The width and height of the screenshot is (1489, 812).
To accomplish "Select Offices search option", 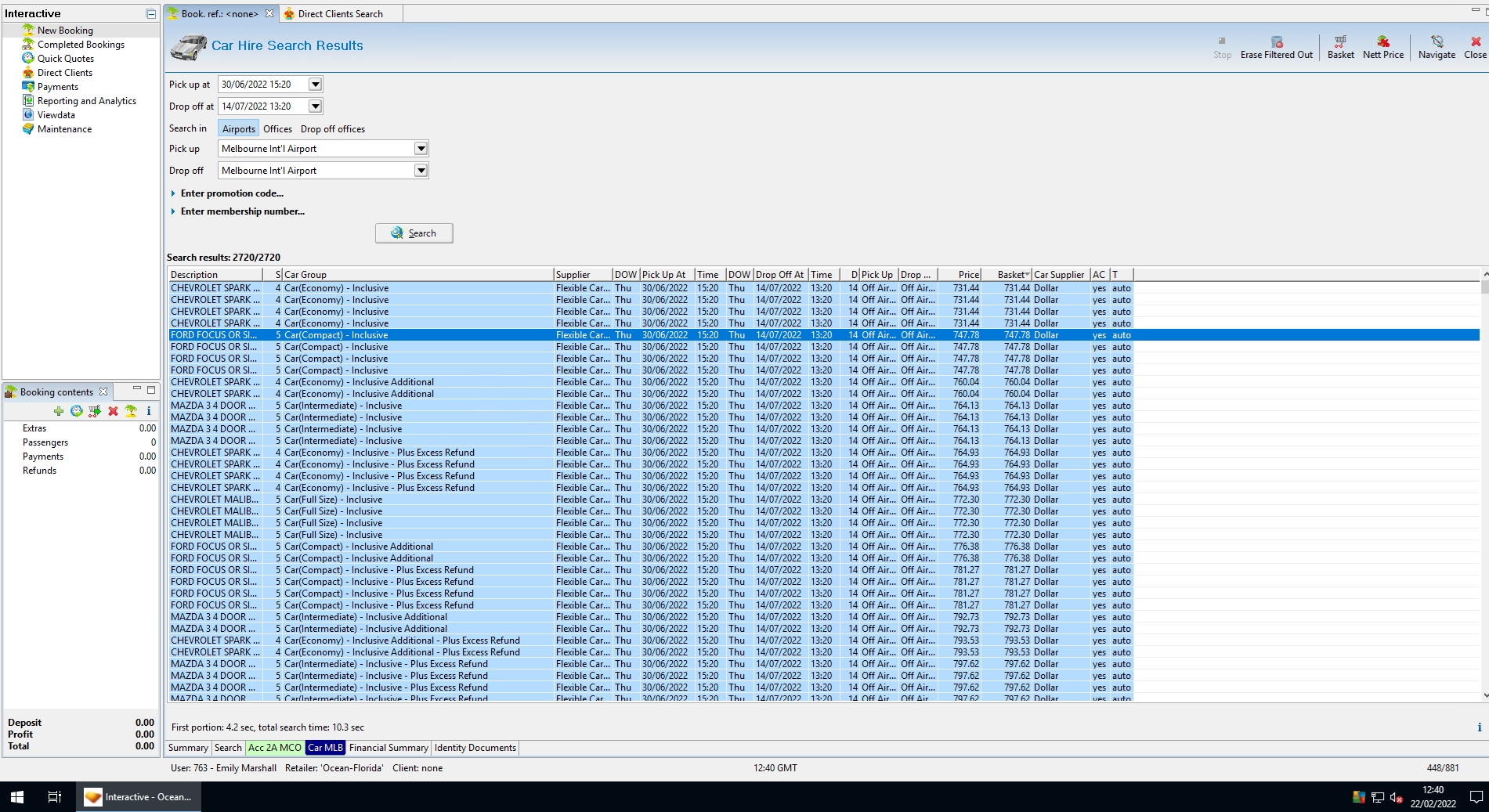I will [x=277, y=129].
